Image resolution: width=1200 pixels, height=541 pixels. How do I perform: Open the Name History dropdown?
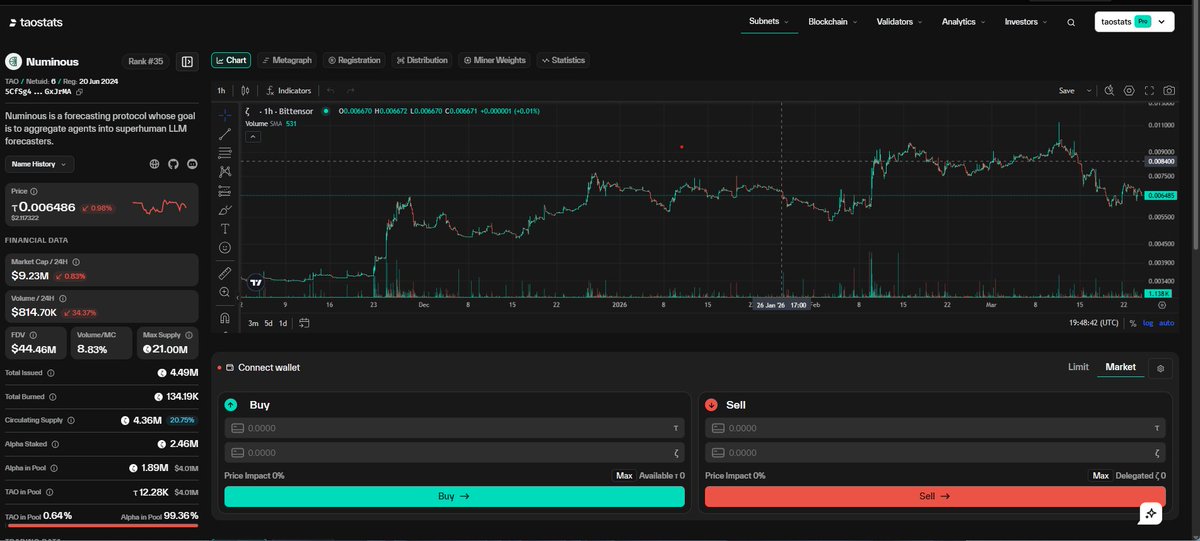[x=39, y=163]
